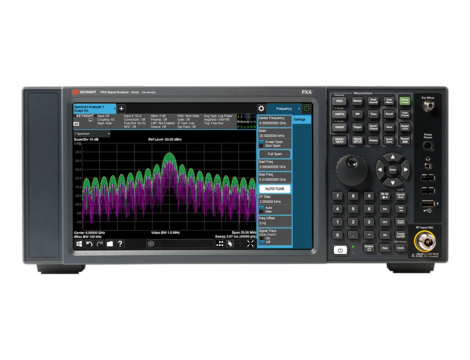Open the Atten section of the measurement bar

163,121
